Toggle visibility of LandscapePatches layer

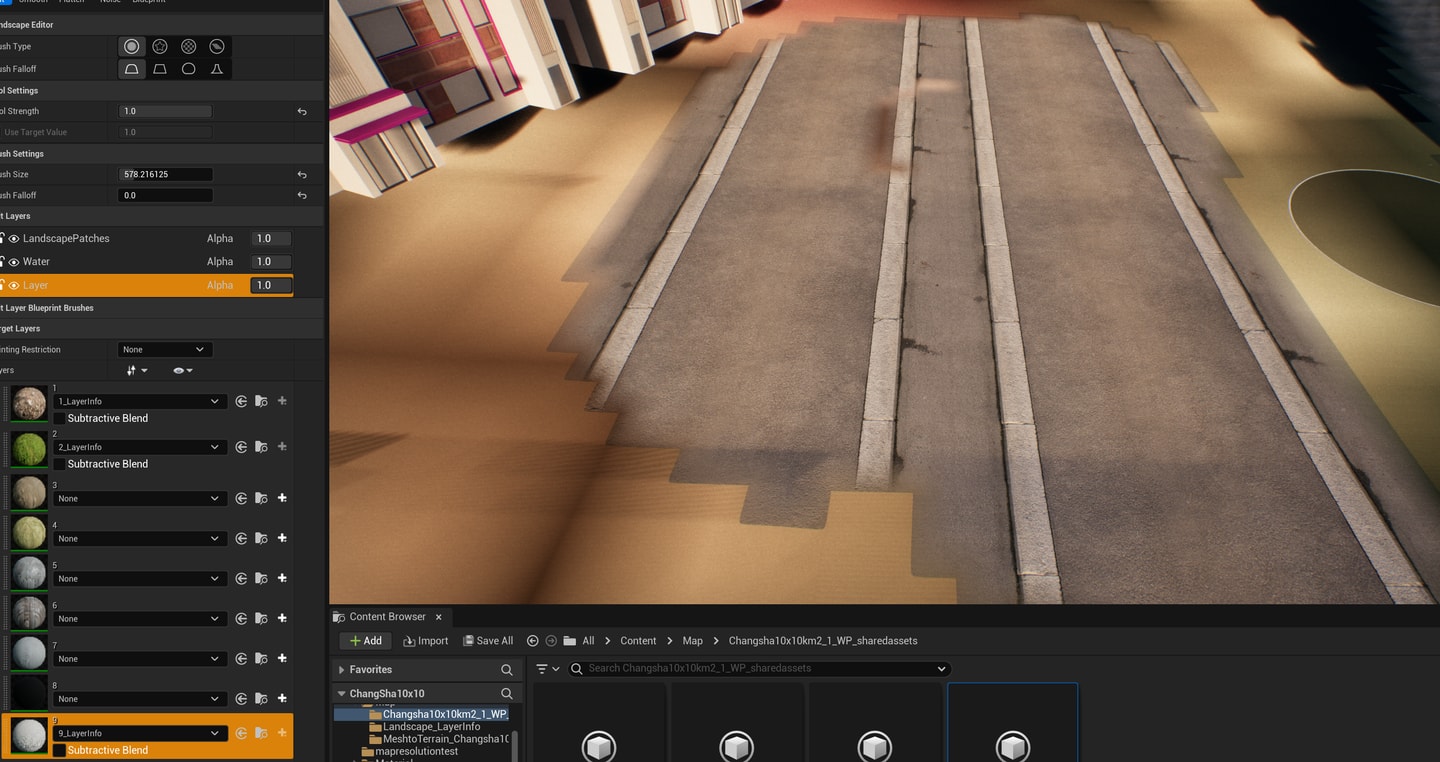point(14,239)
